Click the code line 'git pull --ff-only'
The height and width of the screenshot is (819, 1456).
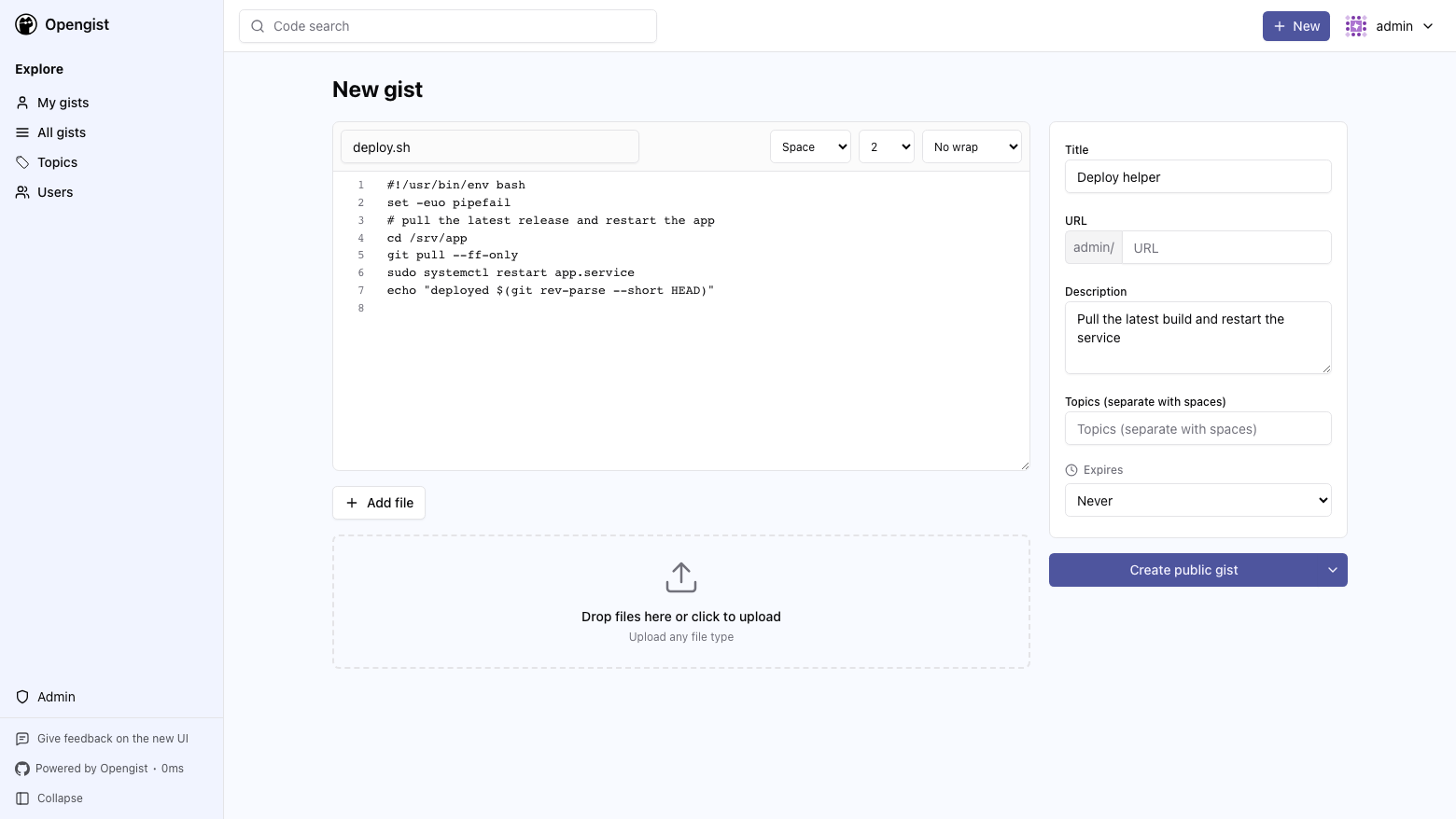(453, 255)
